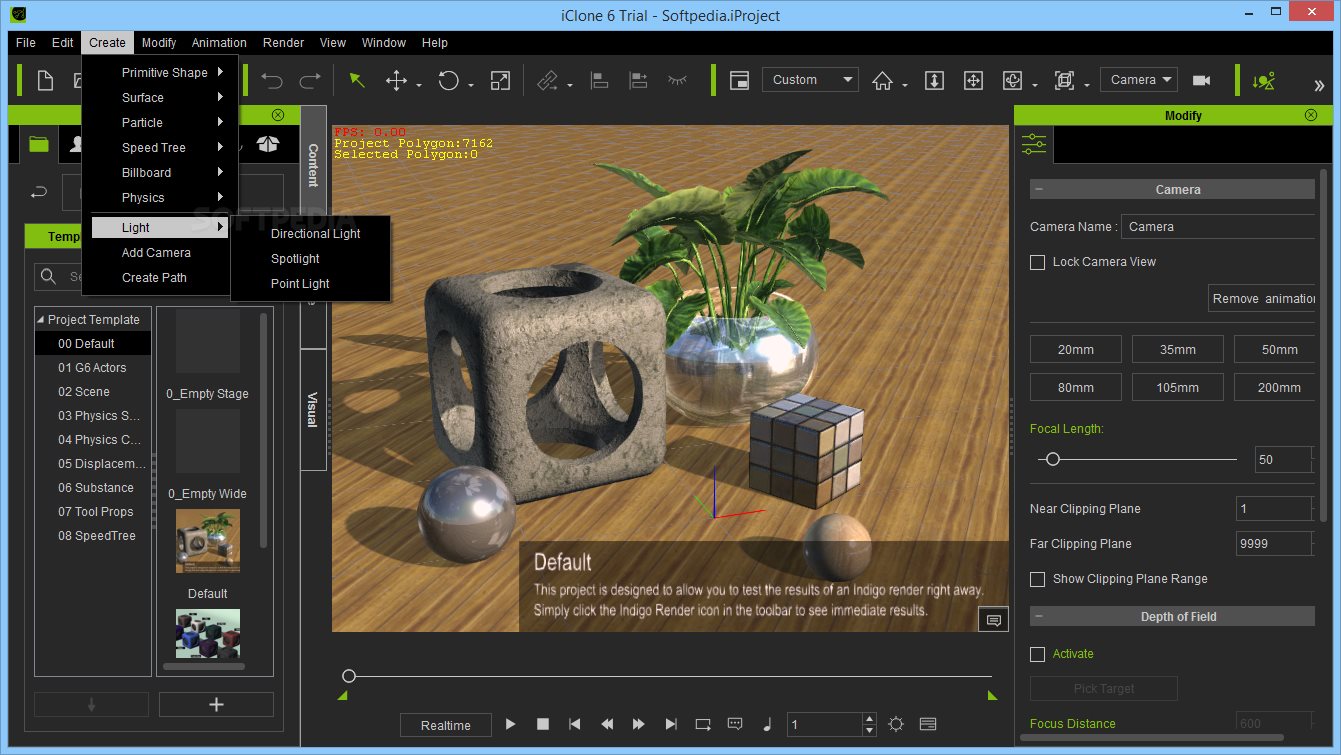This screenshot has width=1341, height=755.
Task: Click the New Project document icon
Action: pos(45,80)
